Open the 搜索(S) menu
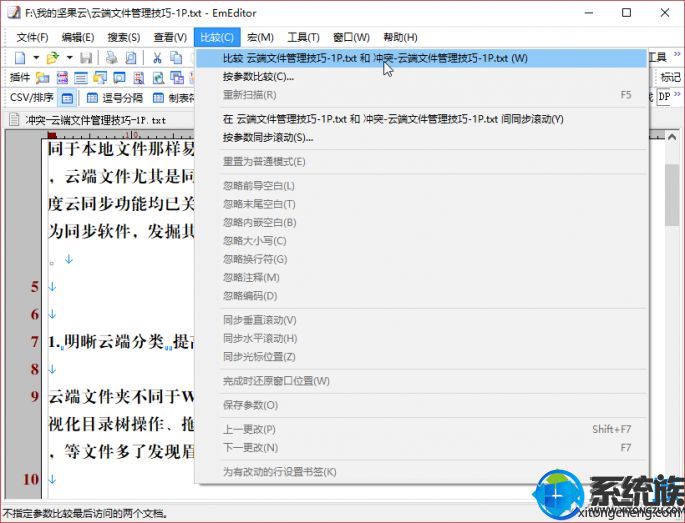The width and height of the screenshot is (685, 523). point(124,38)
